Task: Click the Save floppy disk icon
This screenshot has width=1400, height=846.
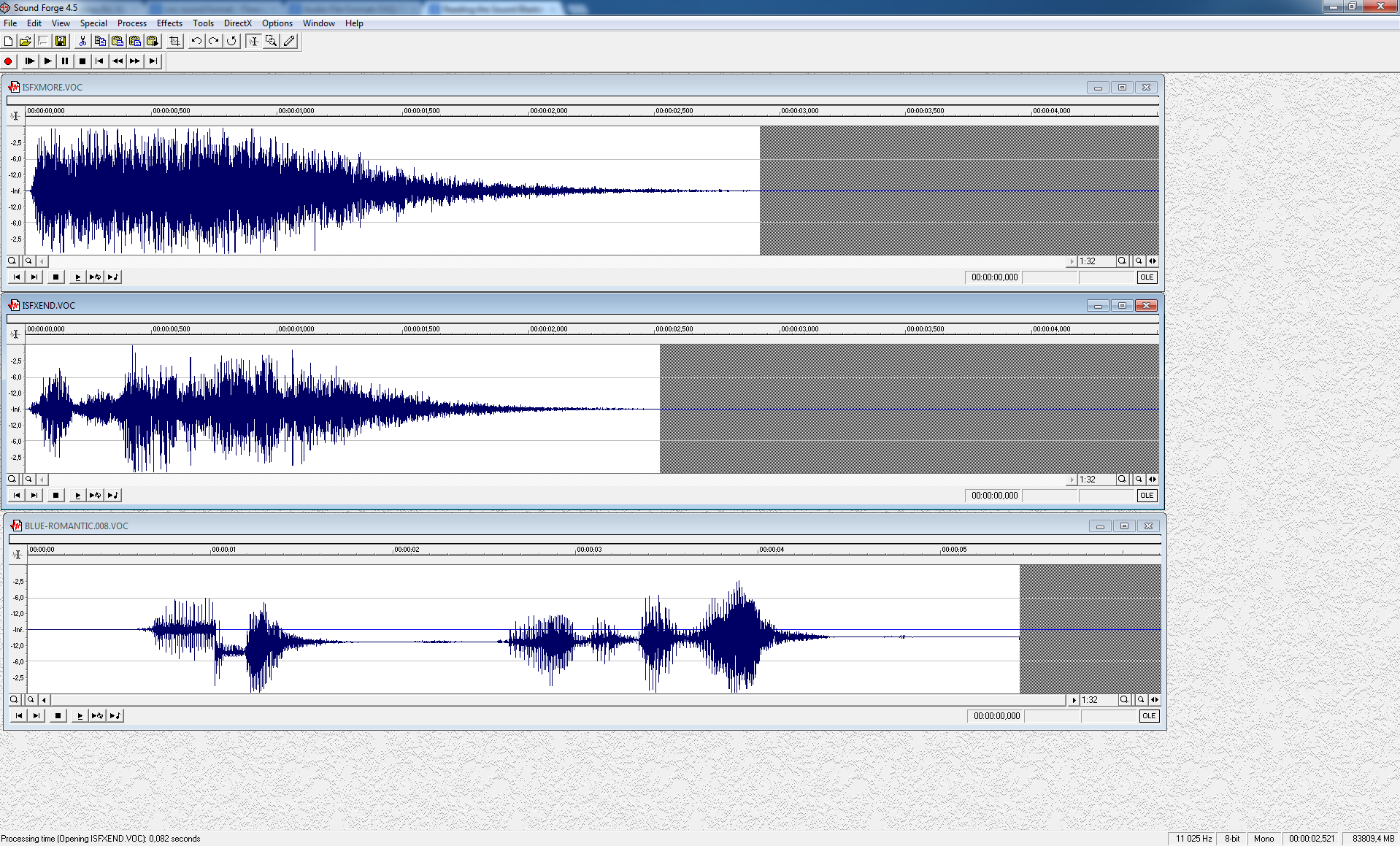Action: pos(61,42)
